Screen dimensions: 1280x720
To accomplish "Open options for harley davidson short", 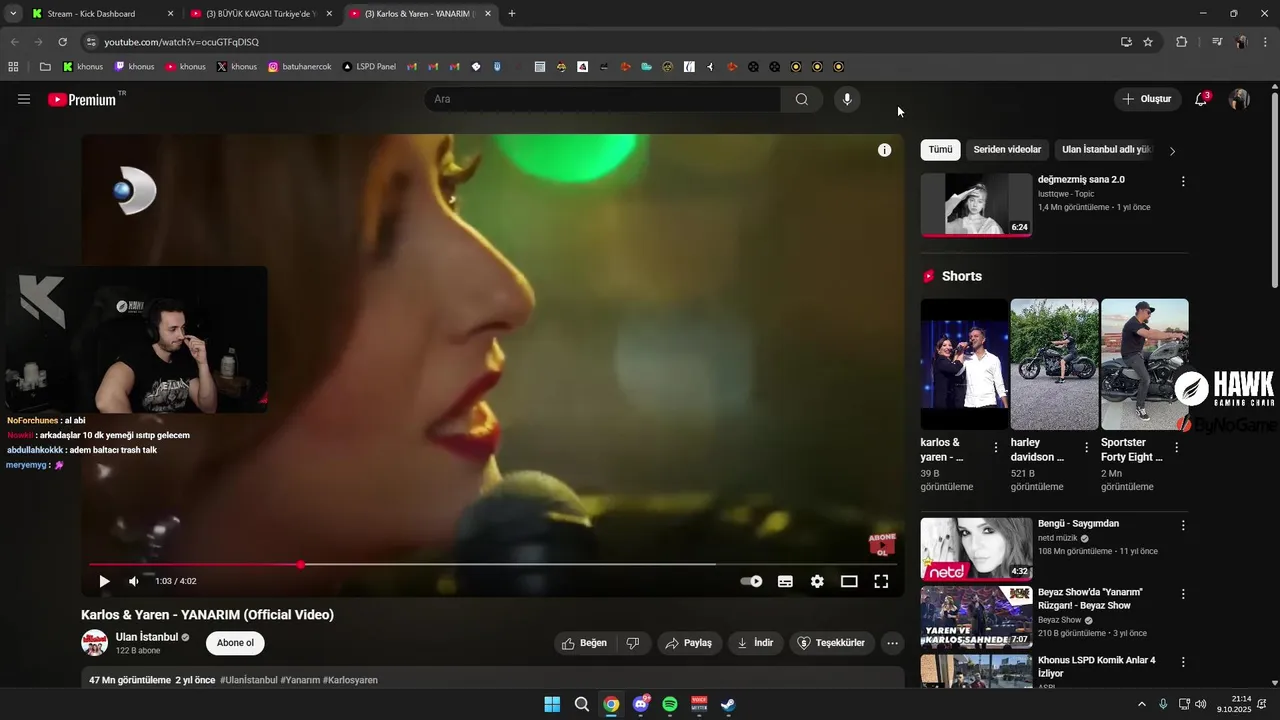I will 1086,448.
